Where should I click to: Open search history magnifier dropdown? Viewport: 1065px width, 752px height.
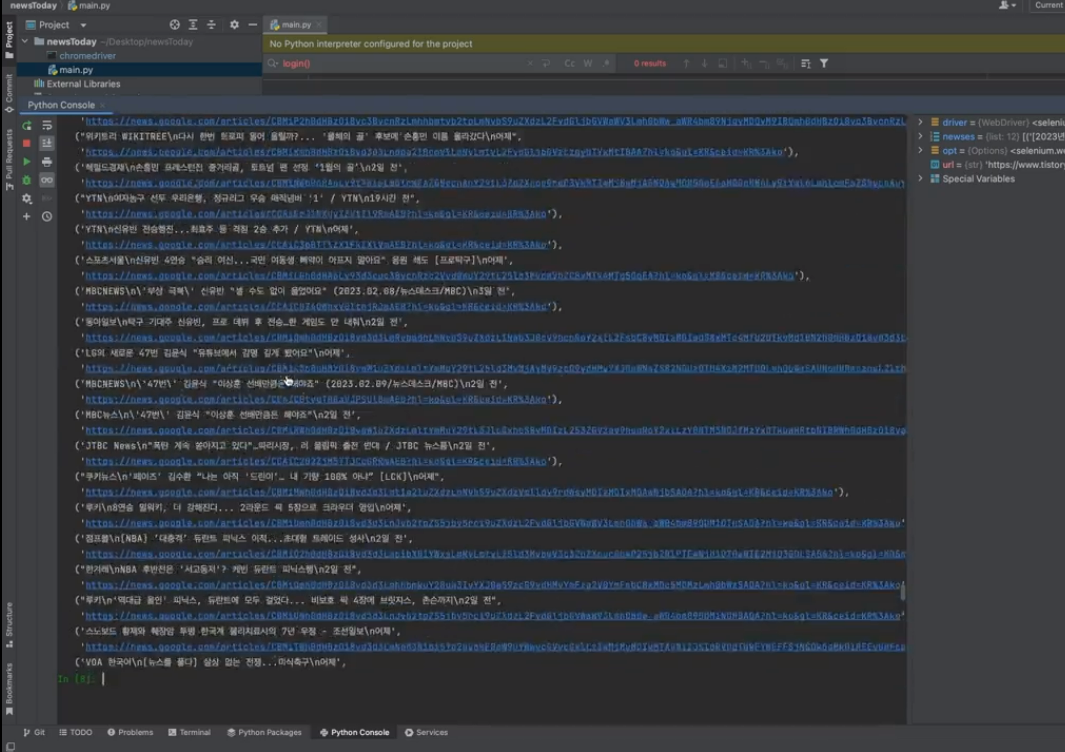(x=273, y=63)
